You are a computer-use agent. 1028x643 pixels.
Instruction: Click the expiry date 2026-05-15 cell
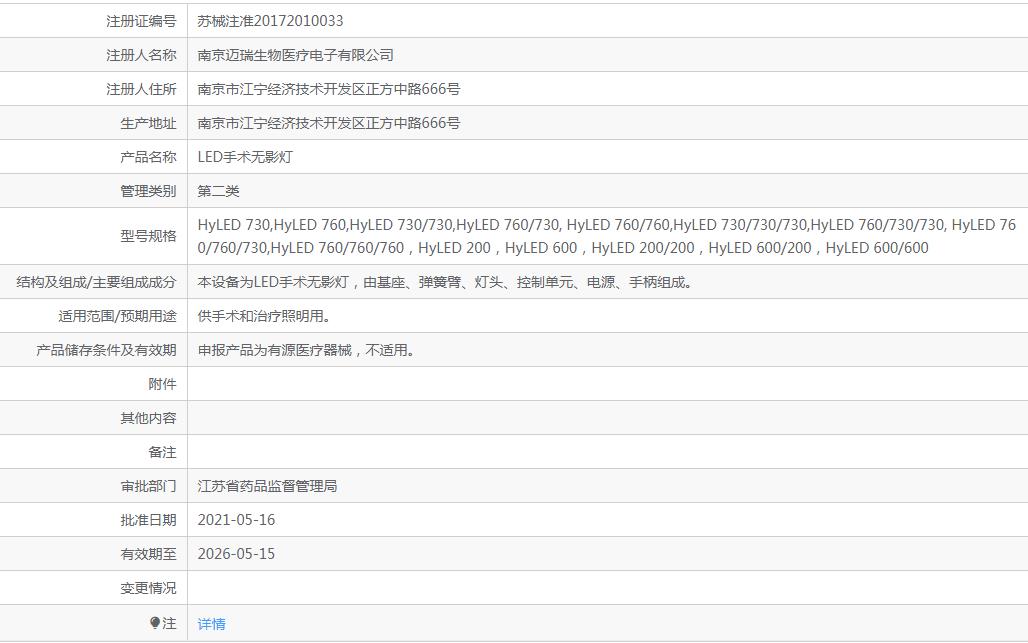(239, 554)
